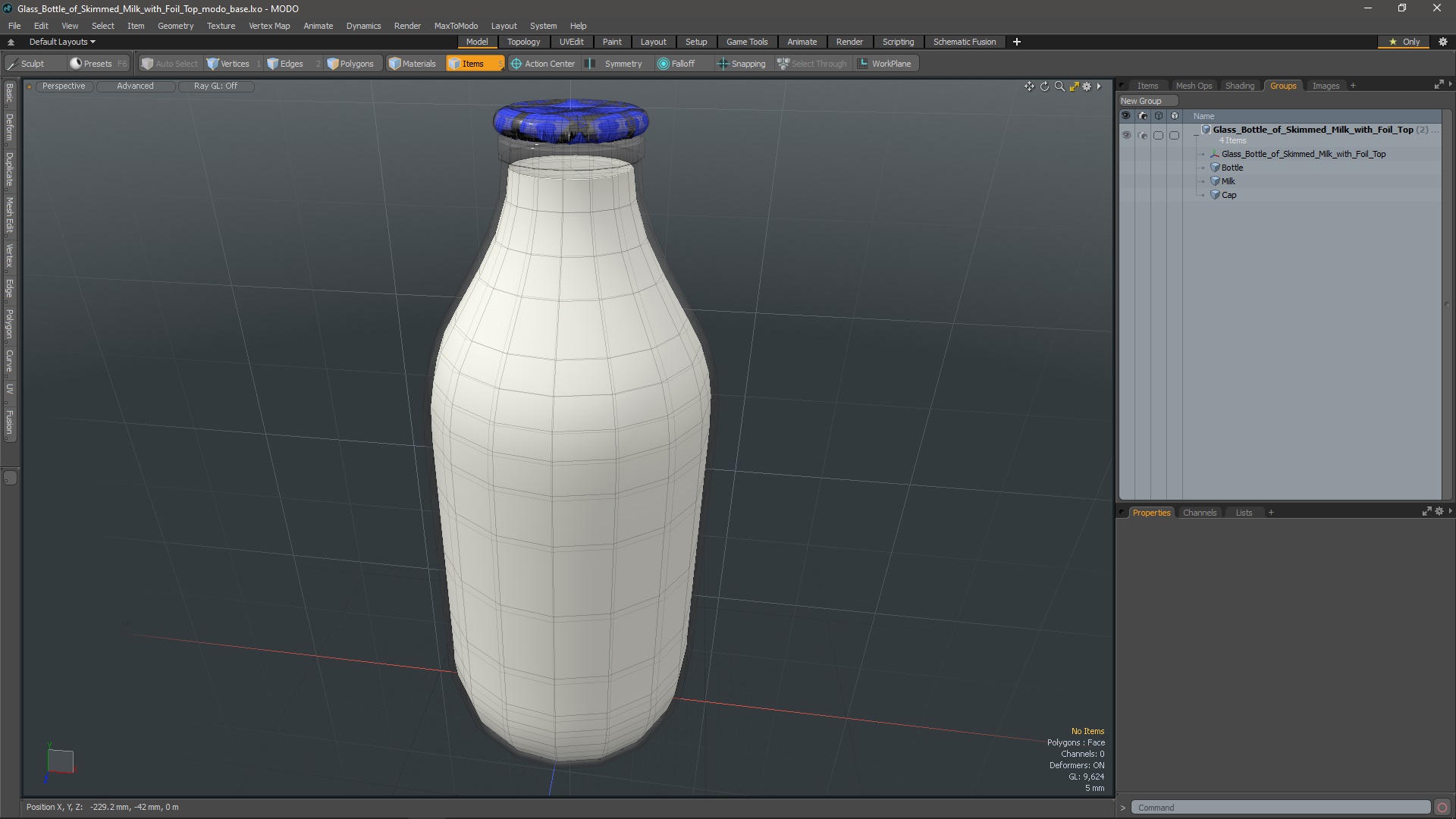Click the viewport zoom magnifier icon
This screenshot has width=1456, height=819.
tap(1059, 86)
